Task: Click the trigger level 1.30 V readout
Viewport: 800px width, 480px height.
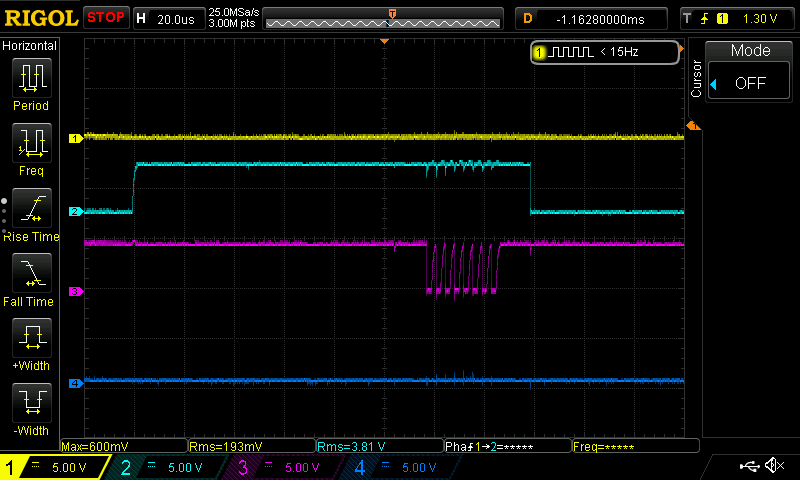Action: (760, 19)
